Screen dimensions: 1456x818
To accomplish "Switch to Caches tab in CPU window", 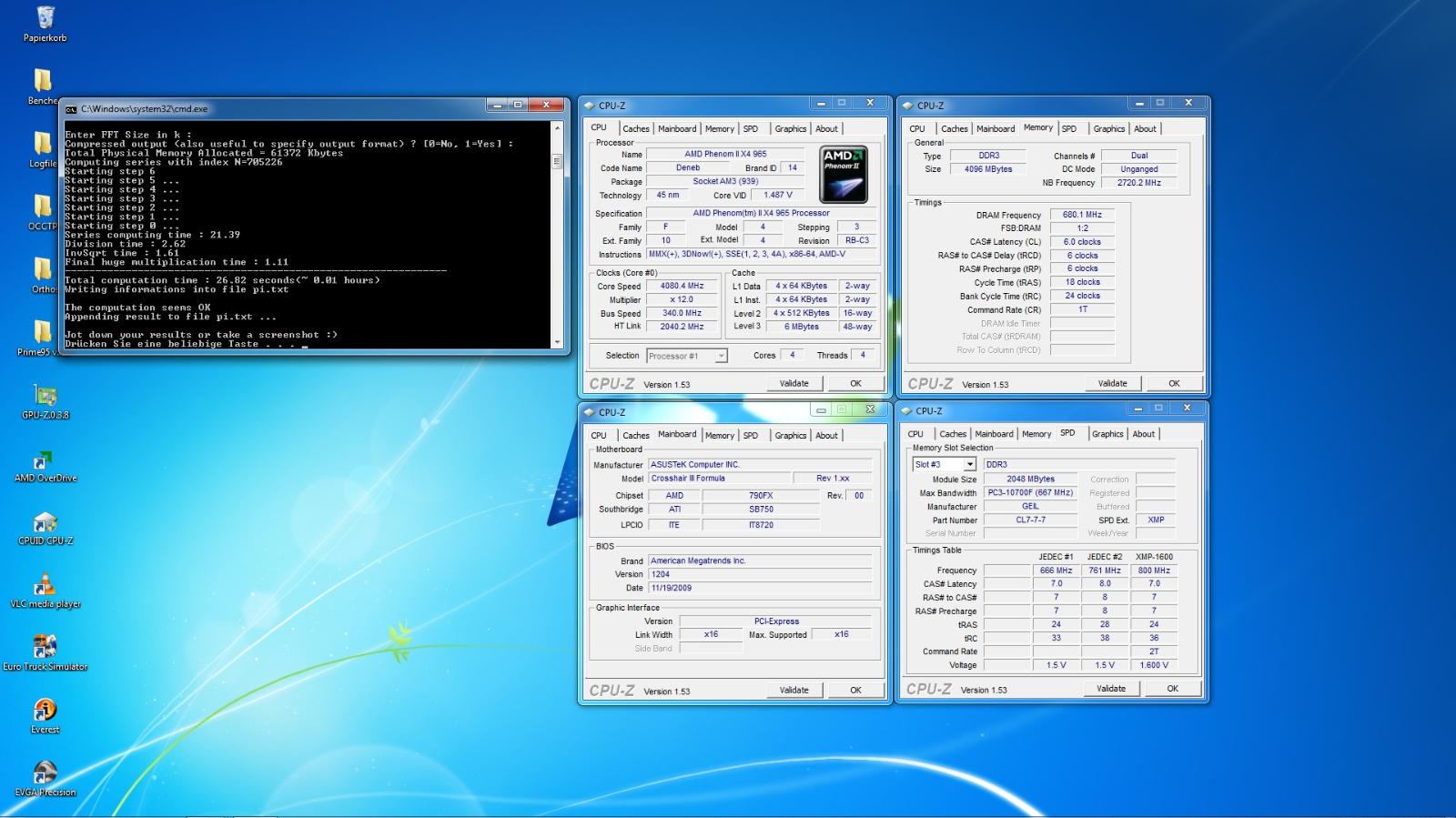I will coord(636,129).
